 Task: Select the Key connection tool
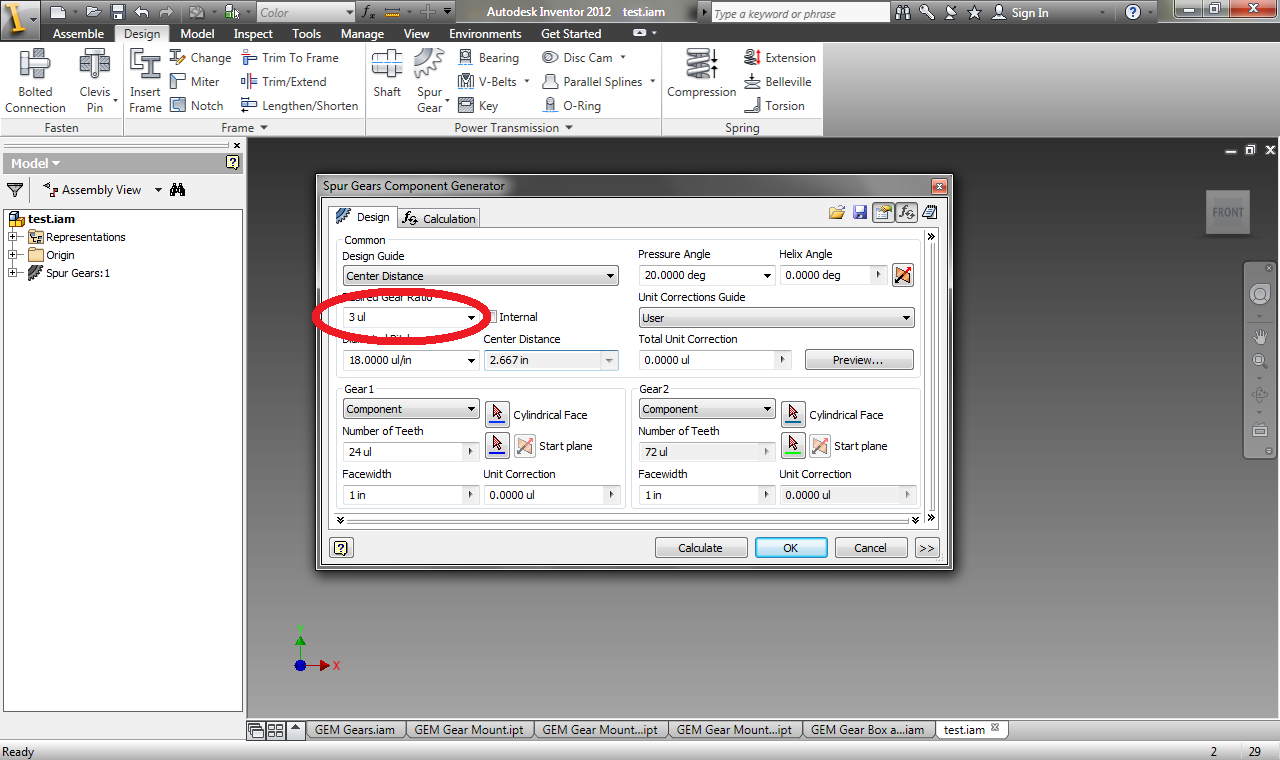(x=478, y=106)
